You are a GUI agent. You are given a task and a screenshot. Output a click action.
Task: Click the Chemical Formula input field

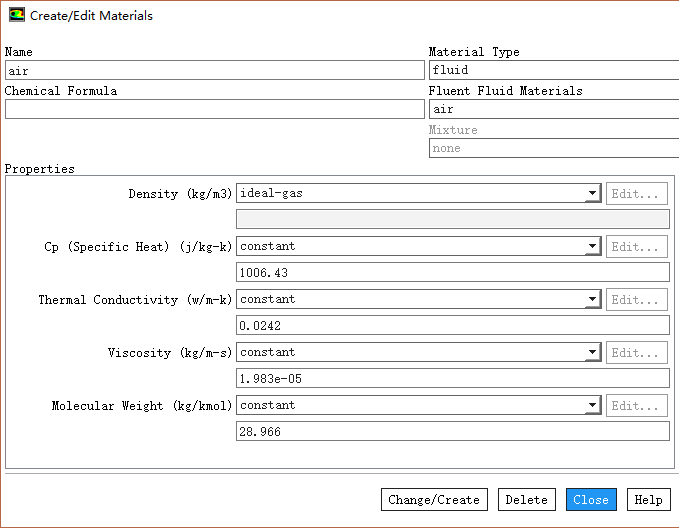point(214,110)
